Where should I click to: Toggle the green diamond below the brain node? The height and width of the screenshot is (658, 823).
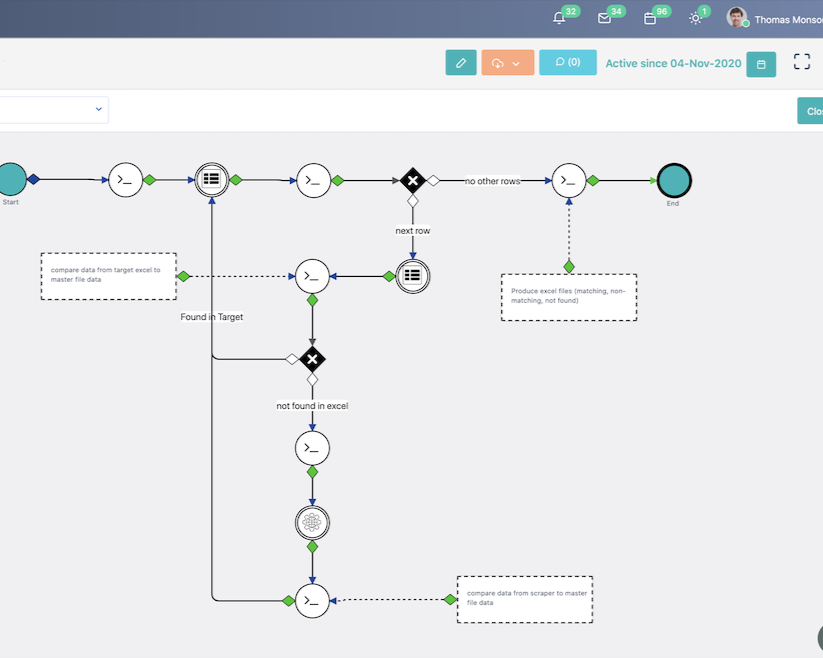click(x=313, y=548)
